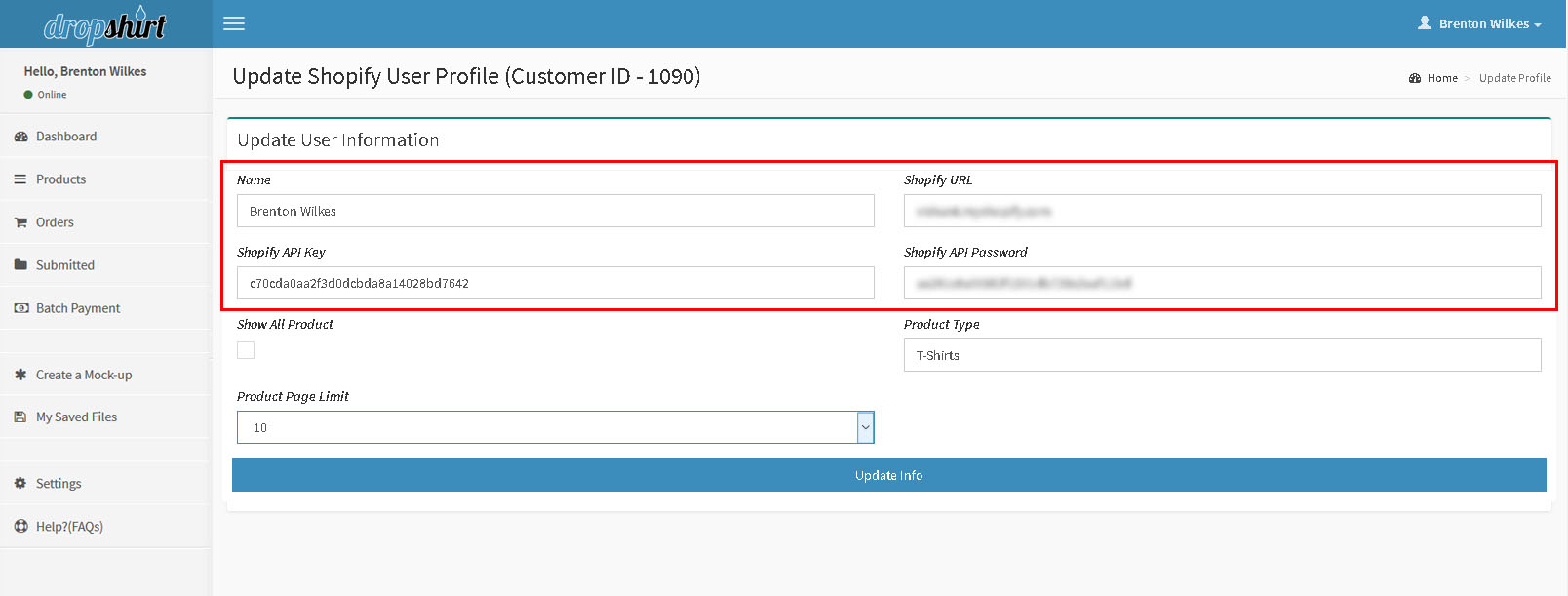Screen dimensions: 1568x596
Task: Open Brenton Wilkes account dropdown
Action: coord(1479,23)
